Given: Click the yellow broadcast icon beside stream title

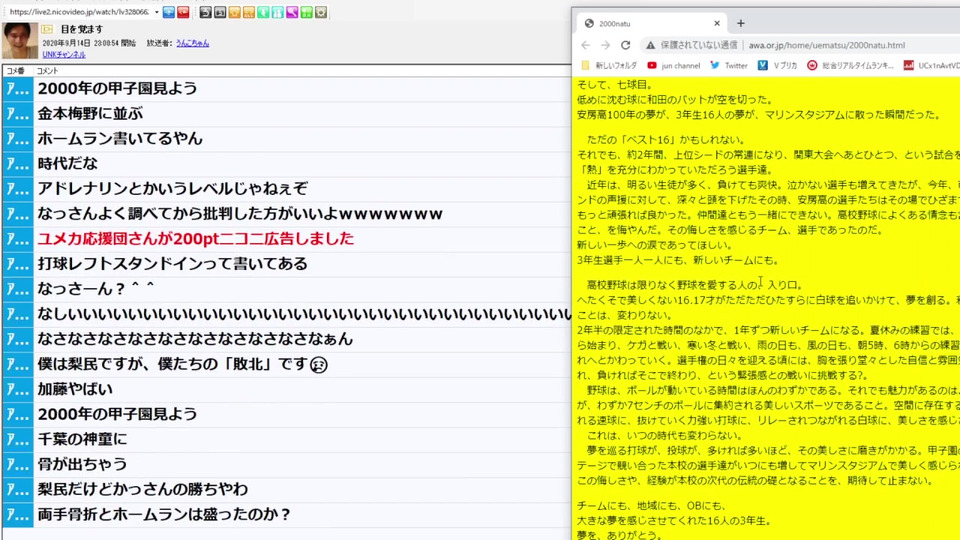Looking at the screenshot, I should point(47,29).
